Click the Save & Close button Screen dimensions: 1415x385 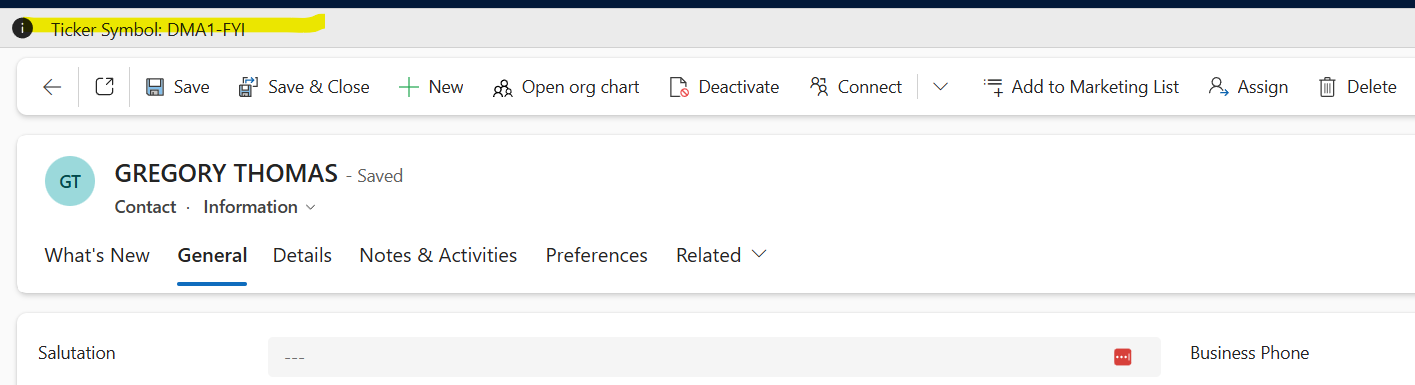pos(304,87)
